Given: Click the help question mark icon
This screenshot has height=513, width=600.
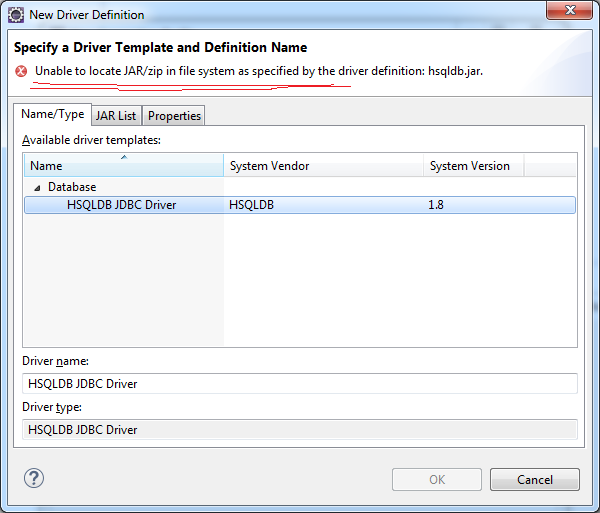Looking at the screenshot, I should coord(34,478).
